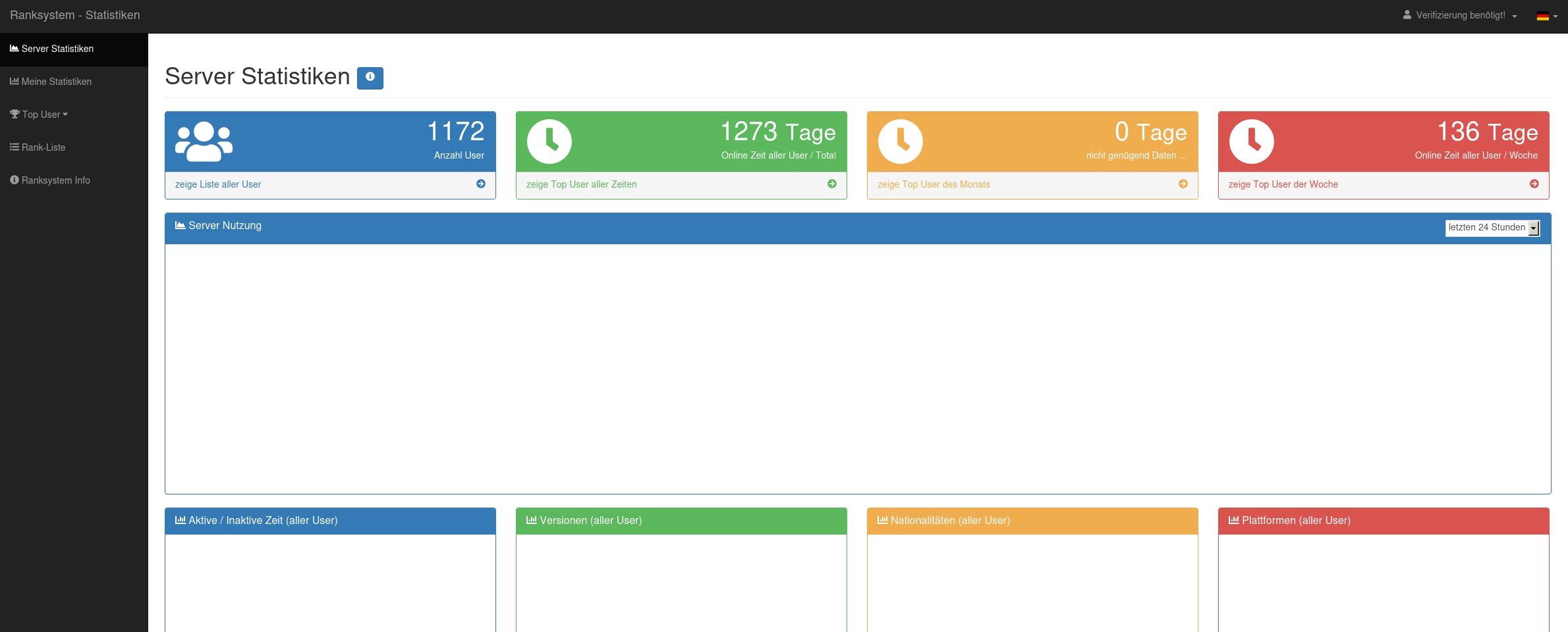Click the bar chart icon in Aktive / Inaktive Zeit panel

point(181,520)
